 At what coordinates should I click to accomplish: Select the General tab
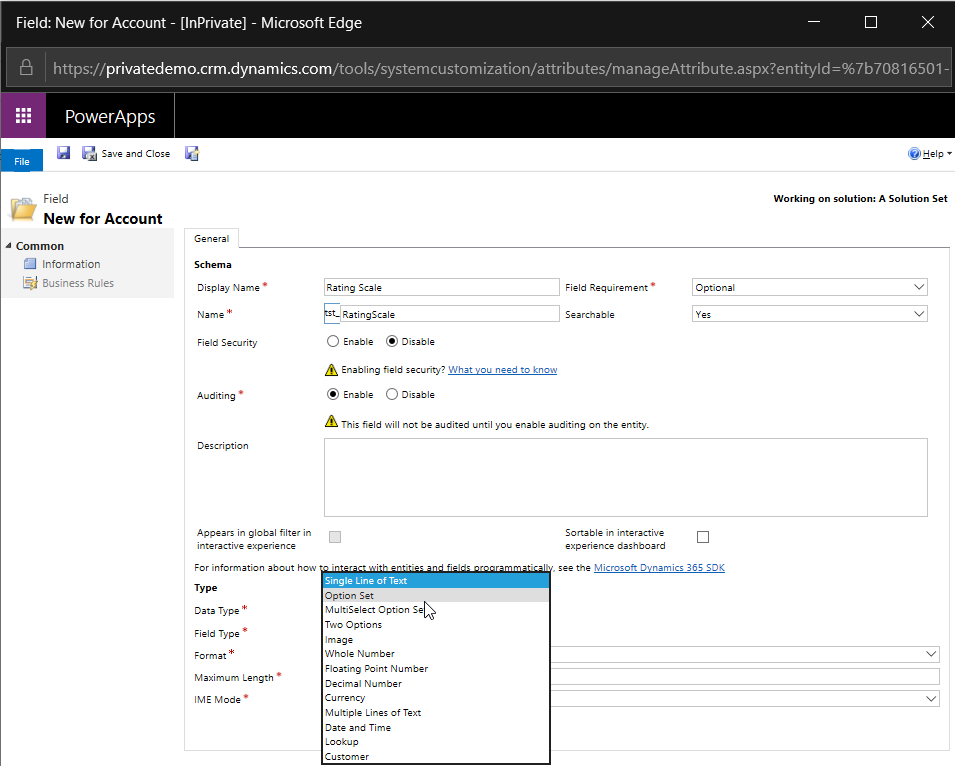point(211,239)
